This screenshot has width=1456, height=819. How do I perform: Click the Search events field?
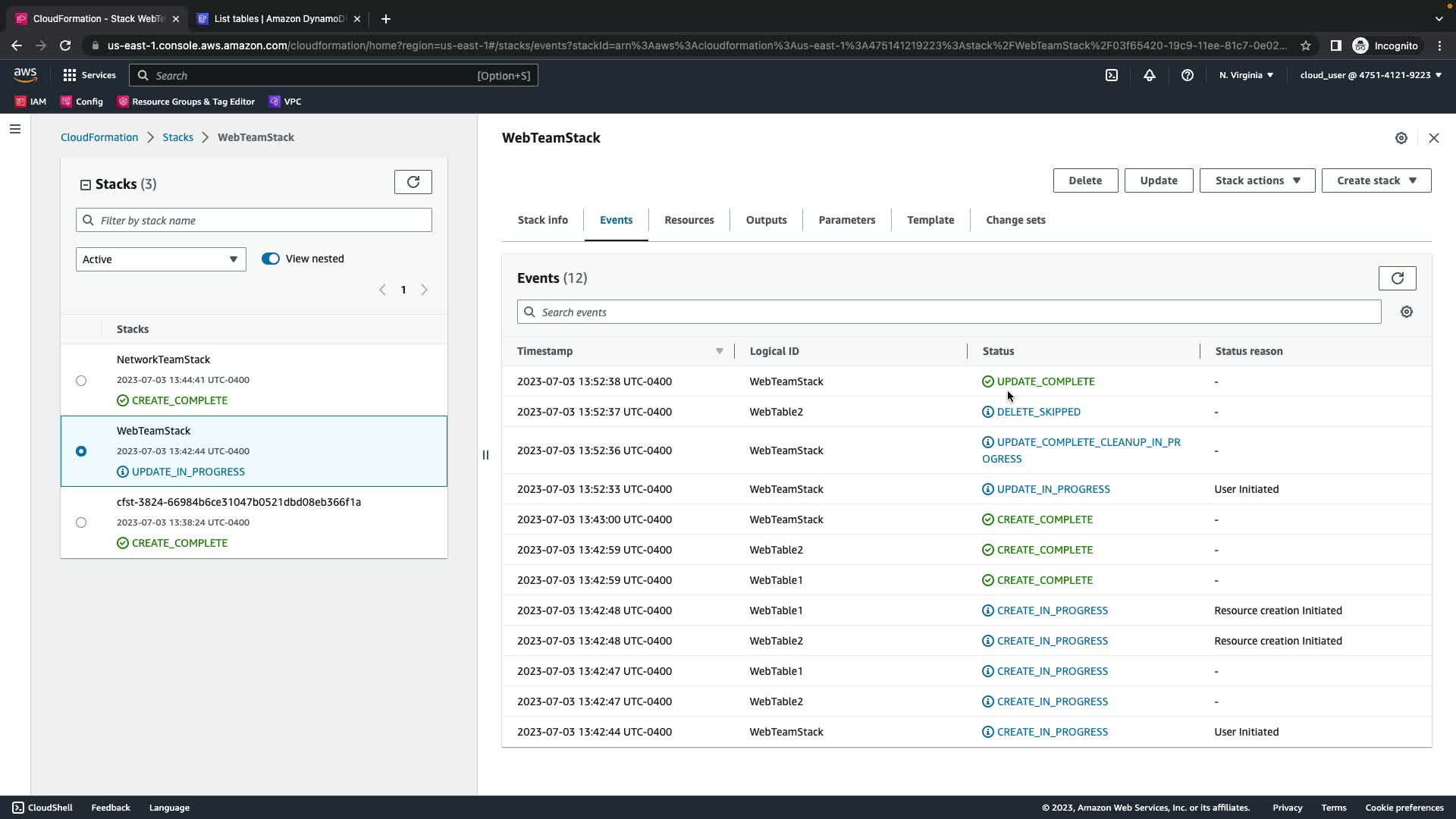pos(948,312)
